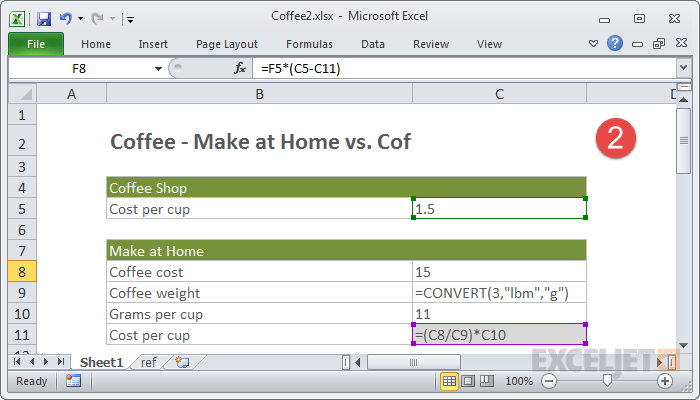The width and height of the screenshot is (700, 400).
Task: Select row 5 header
Action: pyautogui.click(x=22, y=209)
